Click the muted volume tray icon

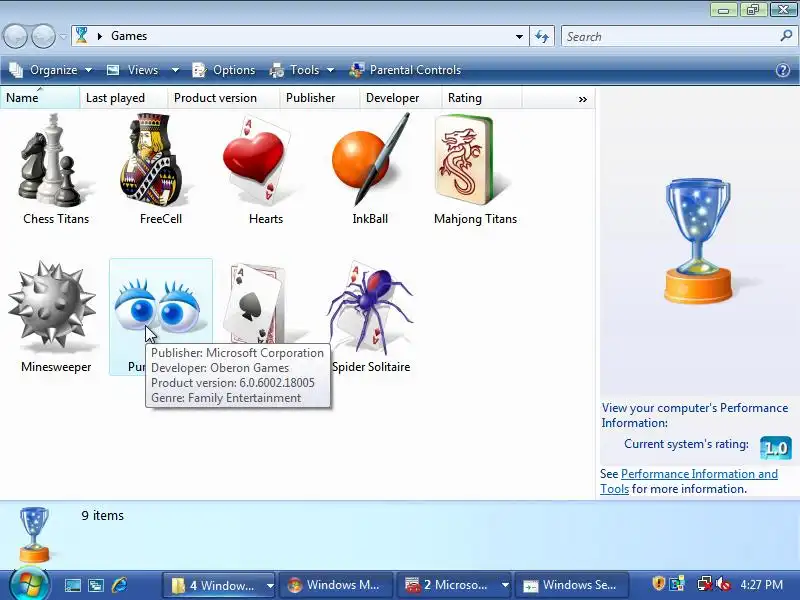coord(723,584)
